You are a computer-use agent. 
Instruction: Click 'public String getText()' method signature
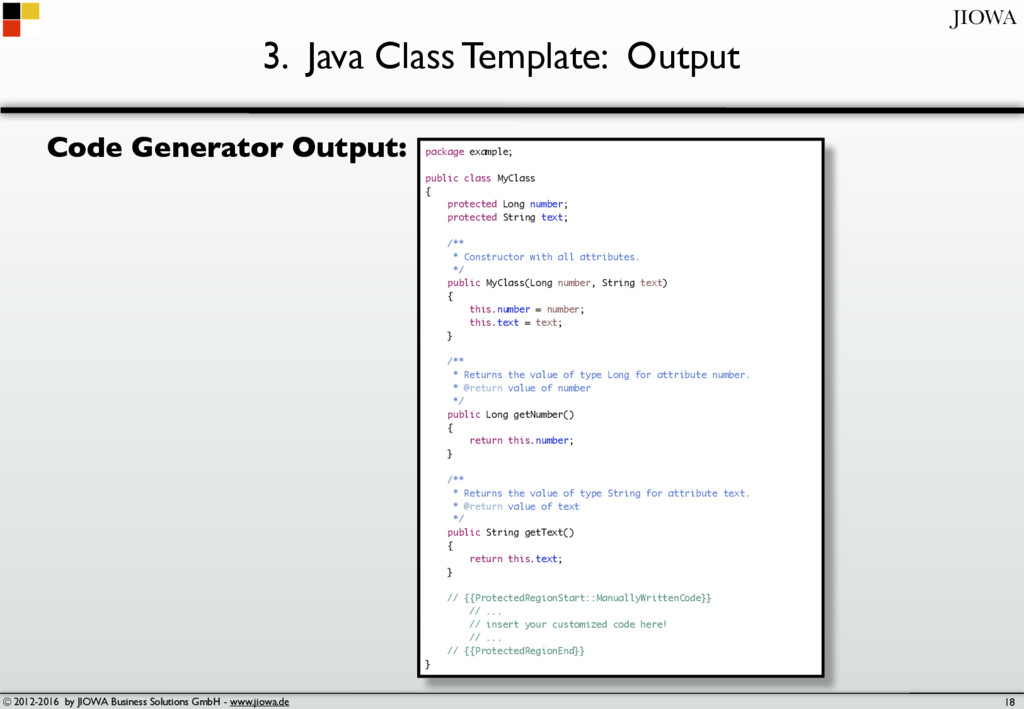(x=511, y=533)
